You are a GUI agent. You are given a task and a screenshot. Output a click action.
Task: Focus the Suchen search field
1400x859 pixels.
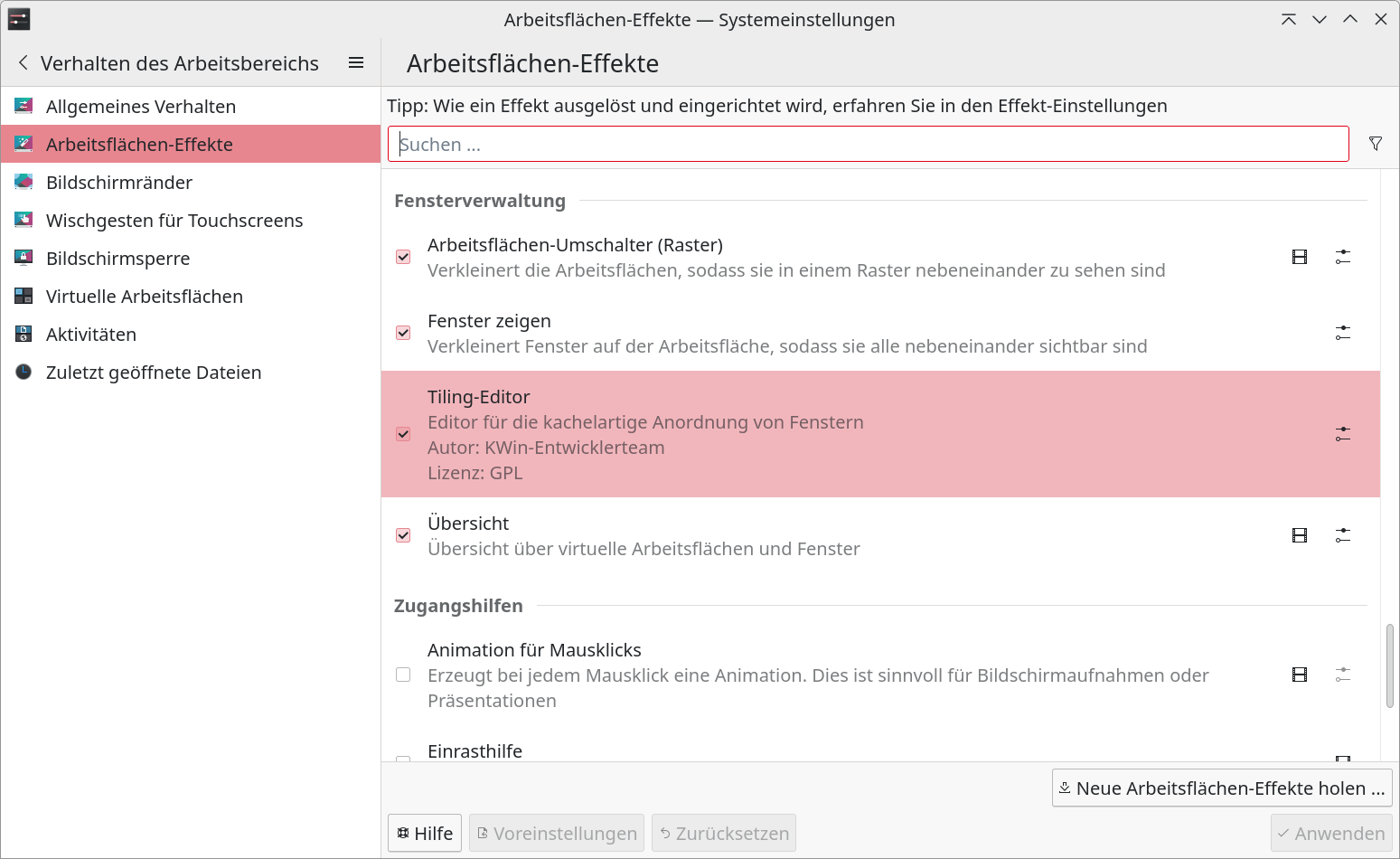coord(868,145)
